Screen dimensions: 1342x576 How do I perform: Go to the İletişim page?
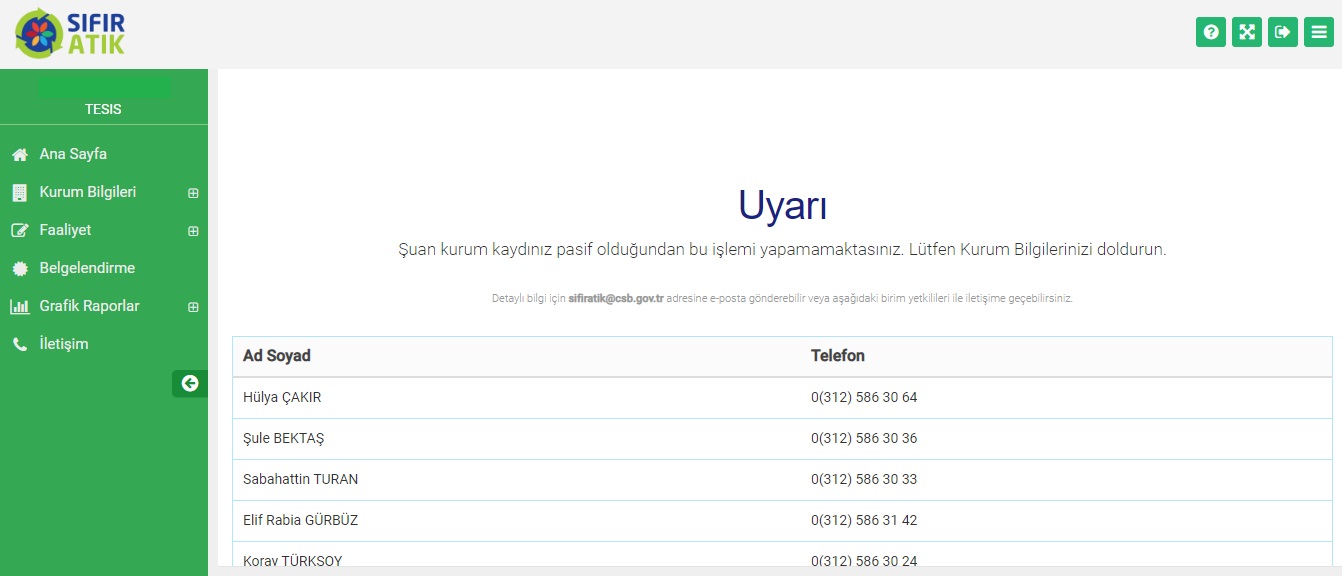point(64,344)
